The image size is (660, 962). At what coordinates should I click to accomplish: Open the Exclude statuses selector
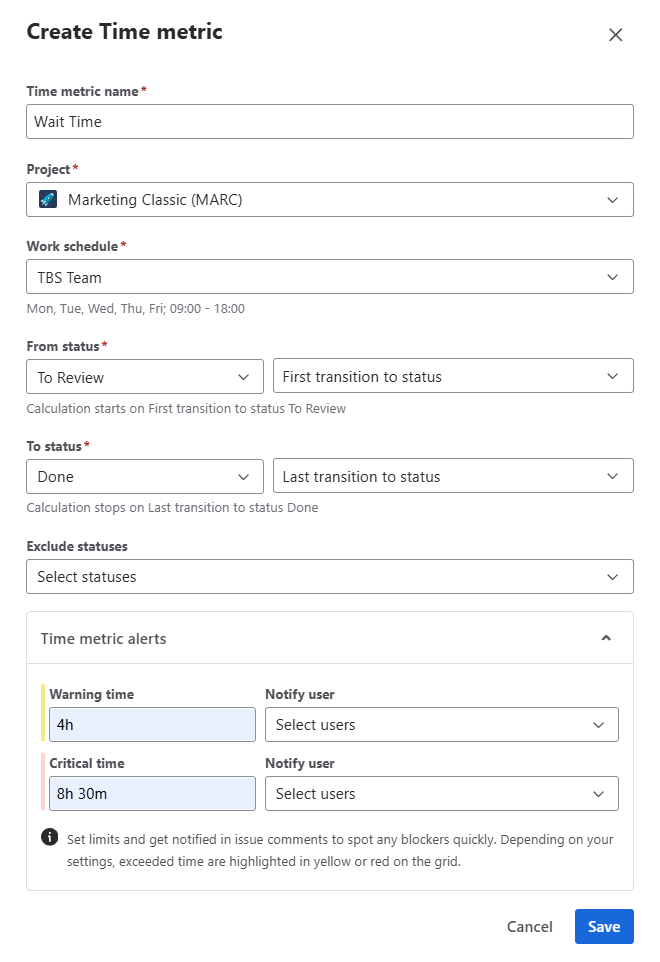pyautogui.click(x=329, y=577)
